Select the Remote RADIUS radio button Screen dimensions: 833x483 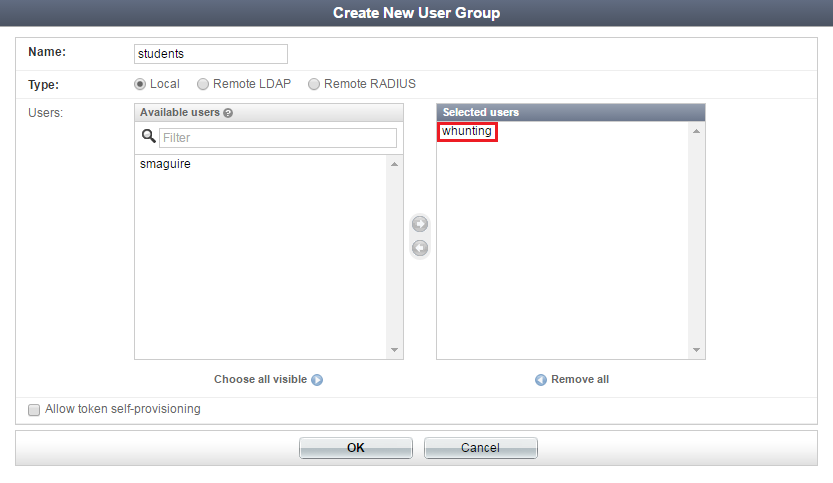coord(314,84)
